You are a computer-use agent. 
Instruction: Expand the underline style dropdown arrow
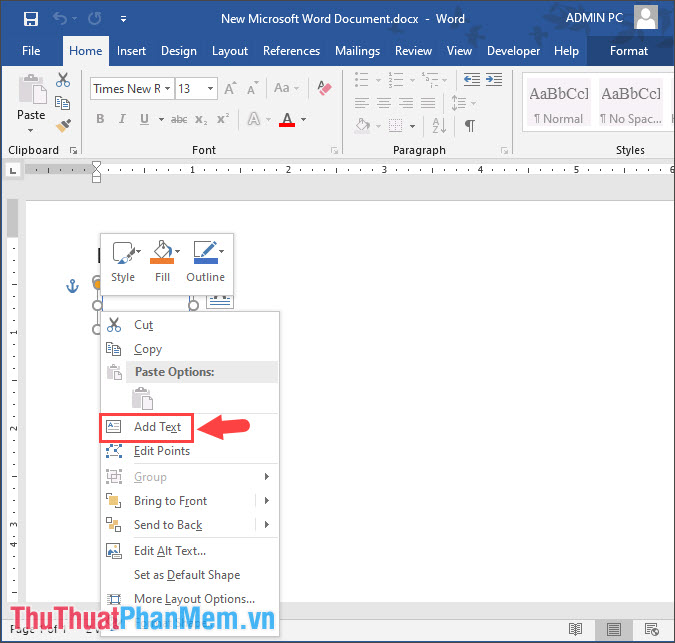pos(161,119)
